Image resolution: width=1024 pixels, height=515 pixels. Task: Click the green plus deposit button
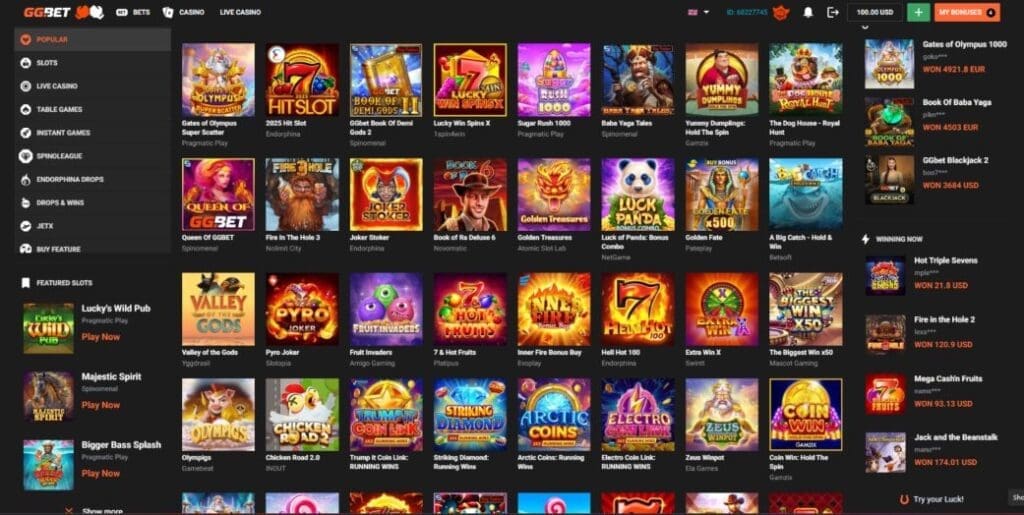click(918, 12)
